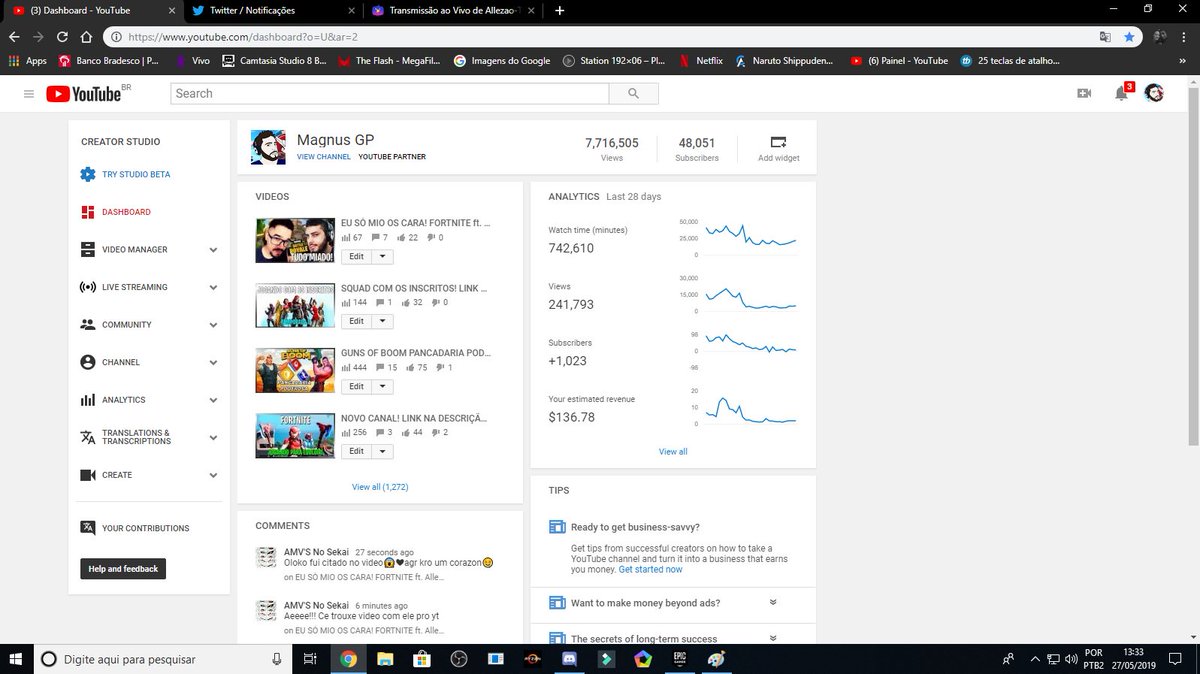
Task: Click the Windows Start button
Action: point(16,659)
